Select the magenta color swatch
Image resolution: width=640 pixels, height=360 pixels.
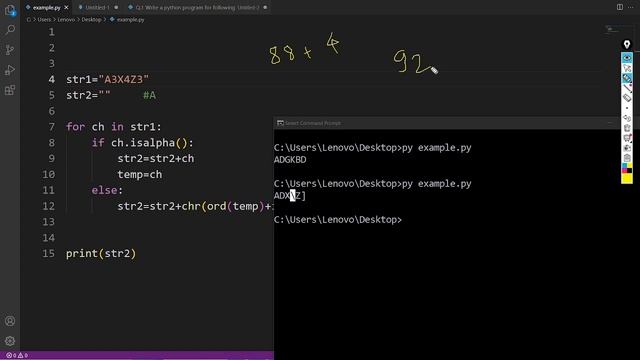tap(624, 170)
